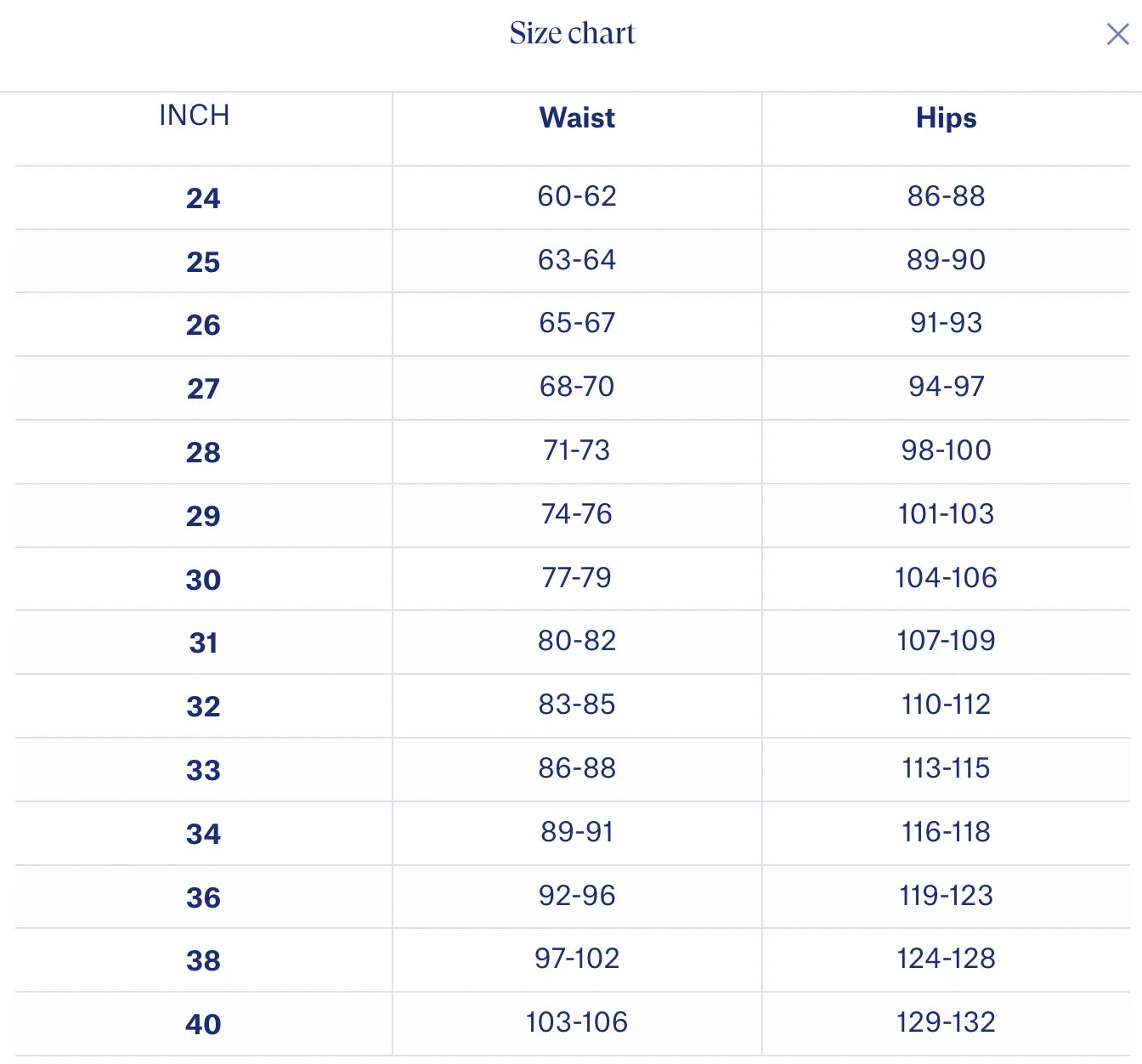Click waist value 80-82

577,641
